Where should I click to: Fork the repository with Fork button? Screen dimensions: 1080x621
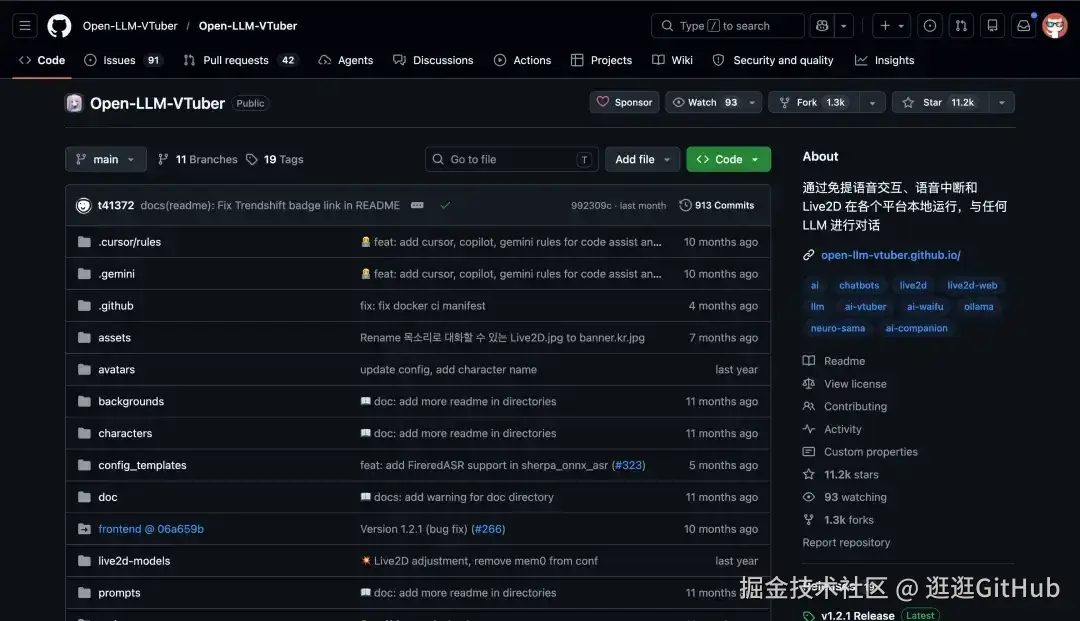(814, 103)
